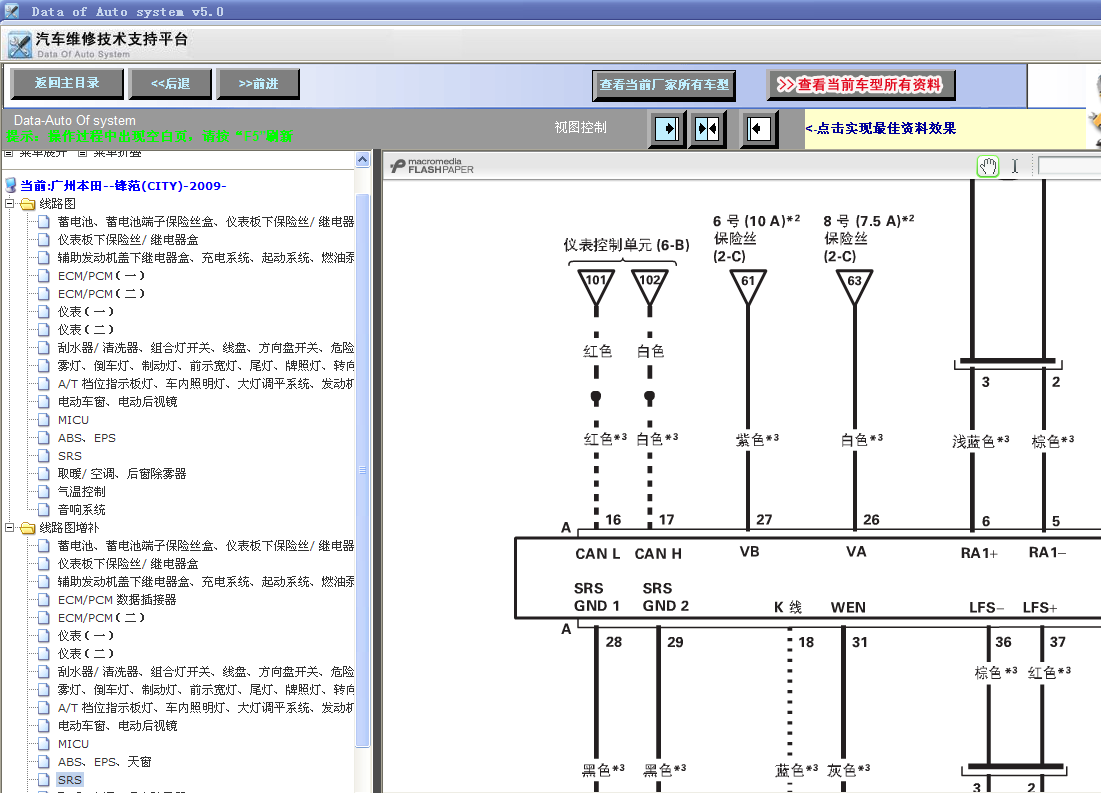Select the 线路图增补 folder label
The image size is (1101, 793).
coord(70,528)
